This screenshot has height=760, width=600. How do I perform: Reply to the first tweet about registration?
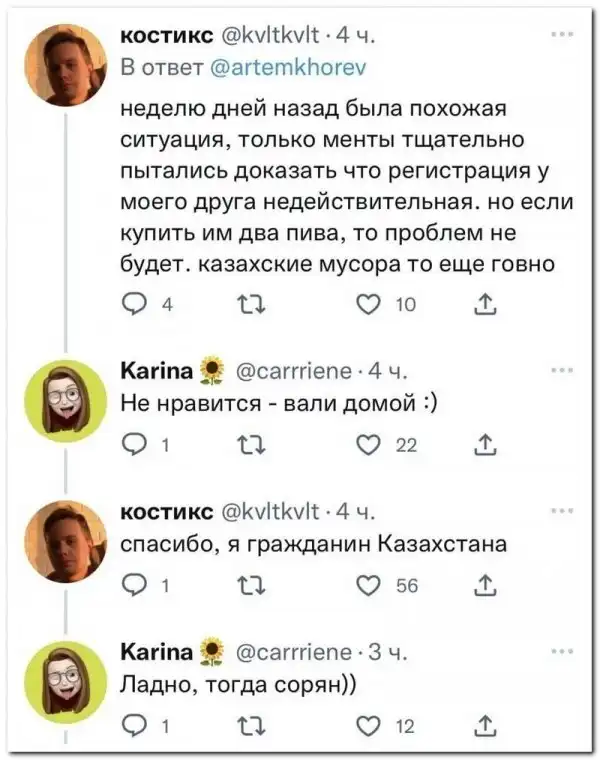pyautogui.click(x=132, y=306)
